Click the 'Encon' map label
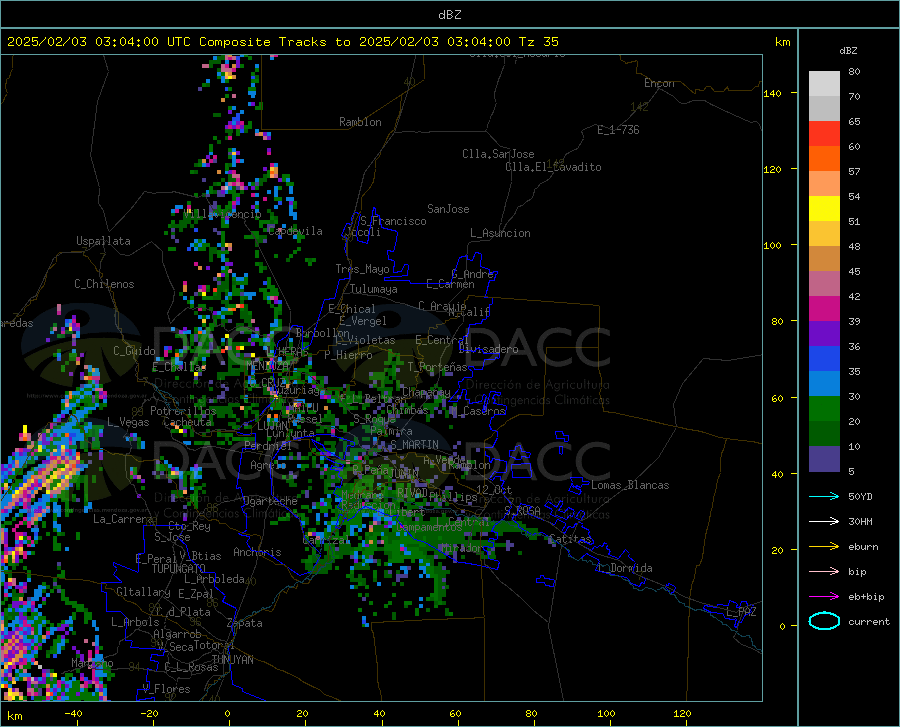 pos(659,83)
